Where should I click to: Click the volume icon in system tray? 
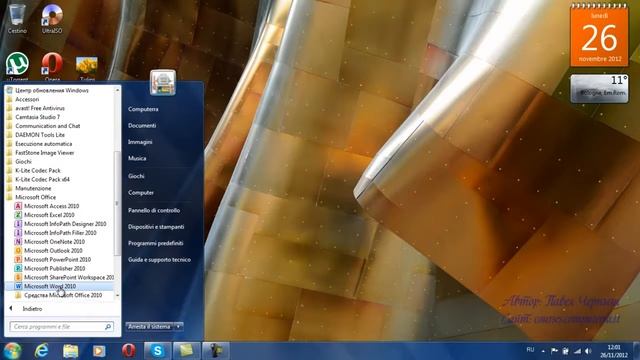[x=588, y=351]
